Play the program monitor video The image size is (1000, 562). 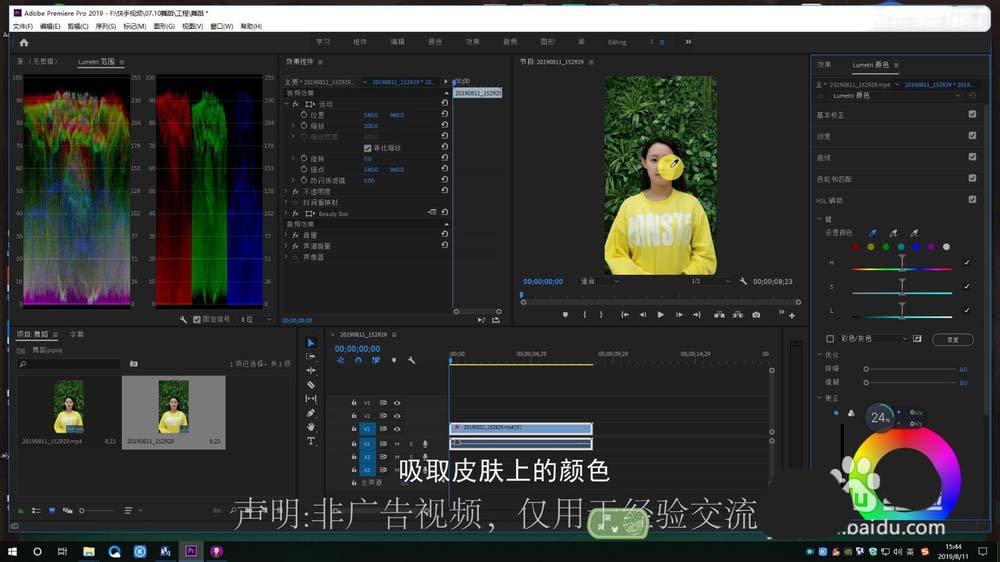[660, 314]
